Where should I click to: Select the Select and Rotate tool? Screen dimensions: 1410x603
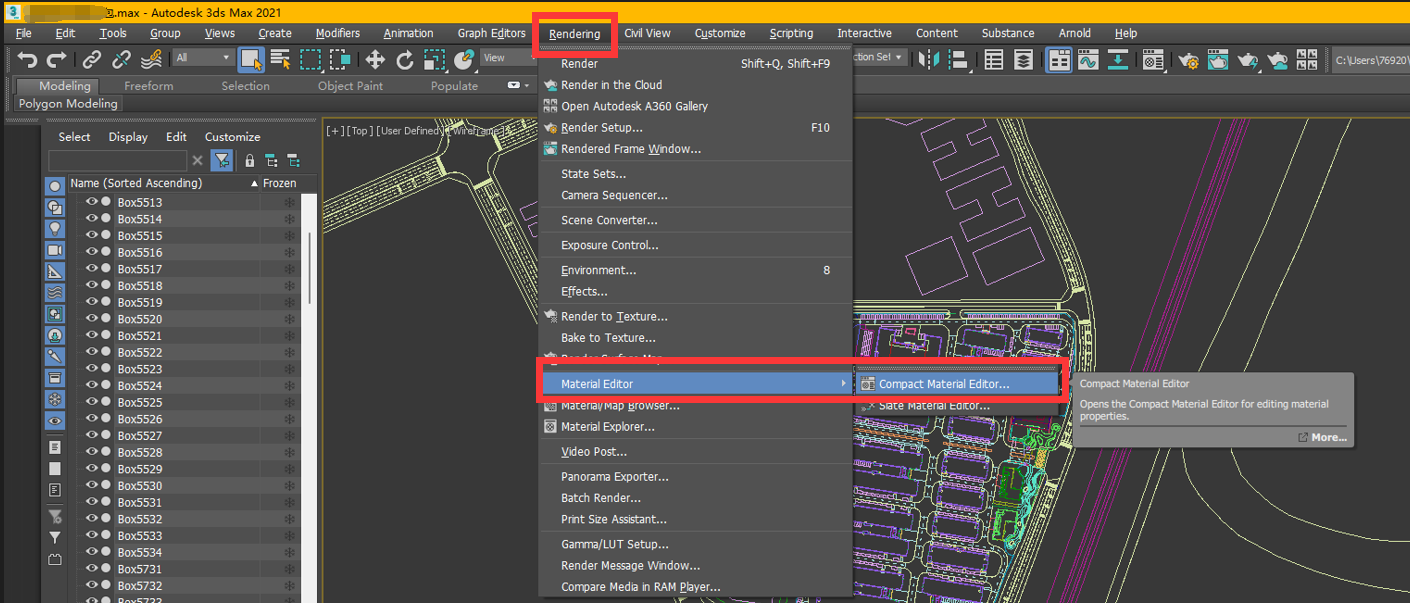click(x=405, y=59)
